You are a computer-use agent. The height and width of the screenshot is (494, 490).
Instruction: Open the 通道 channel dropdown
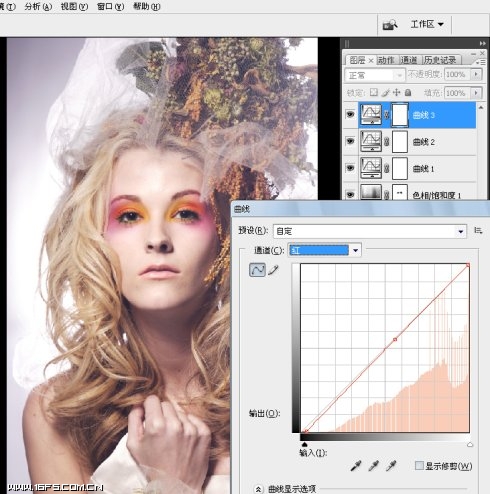tap(325, 250)
